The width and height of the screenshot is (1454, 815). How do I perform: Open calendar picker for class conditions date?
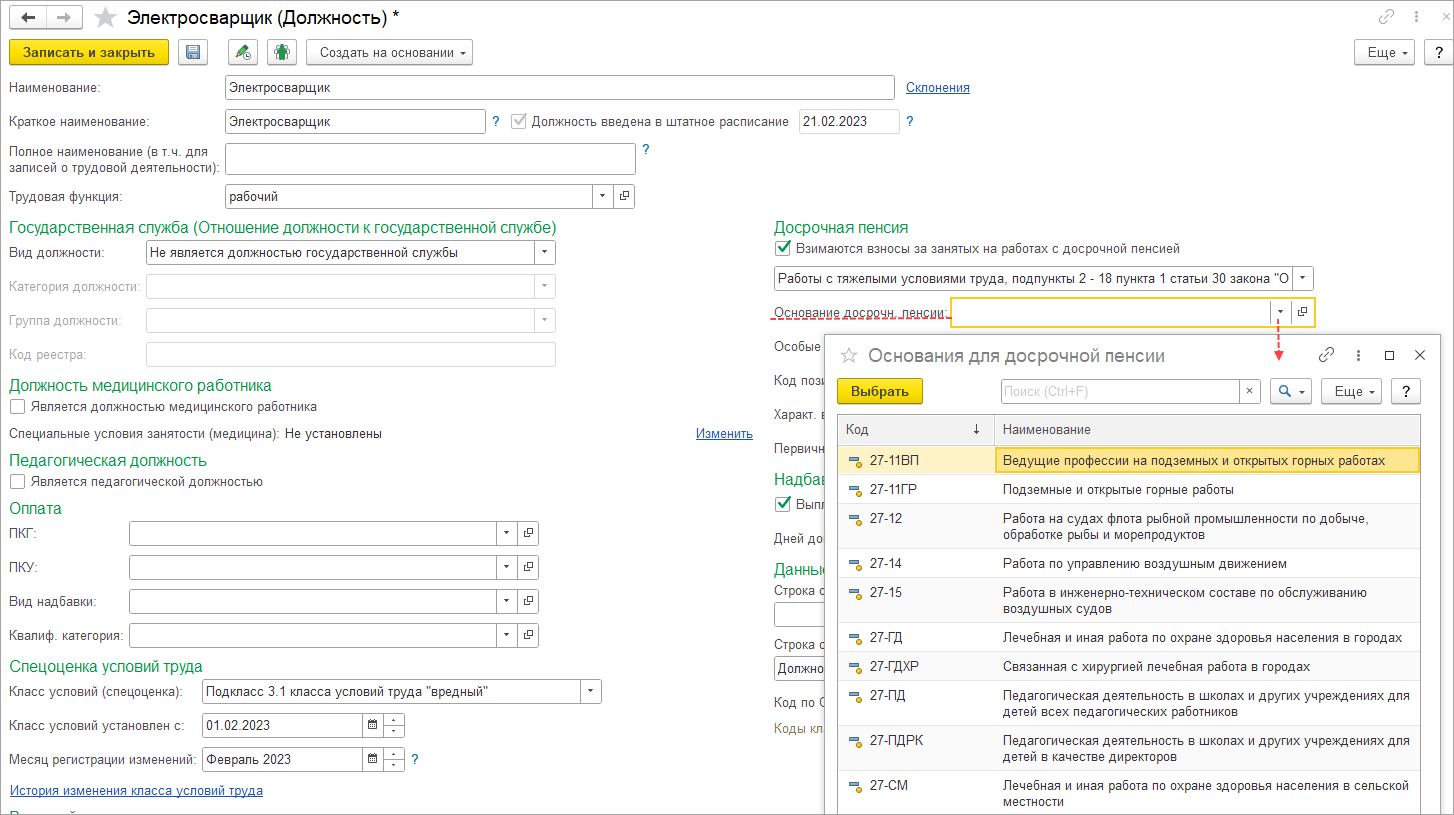(372, 725)
